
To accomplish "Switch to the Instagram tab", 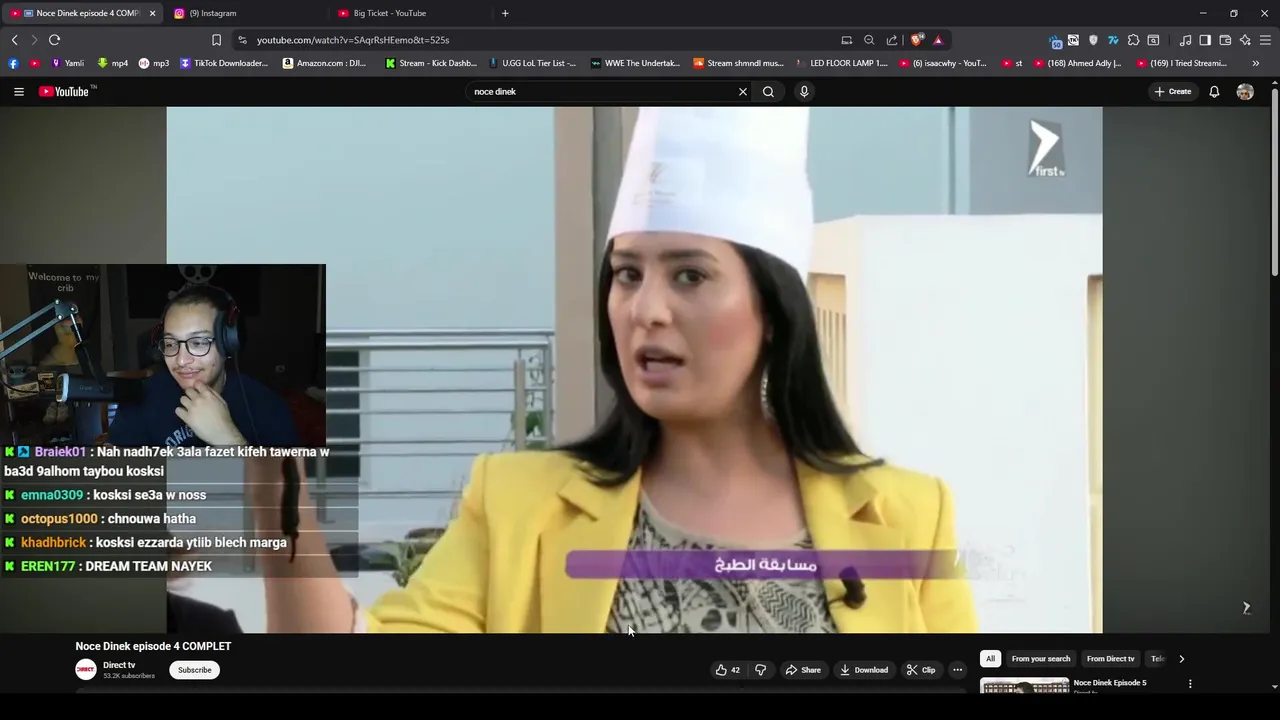I will pos(243,13).
